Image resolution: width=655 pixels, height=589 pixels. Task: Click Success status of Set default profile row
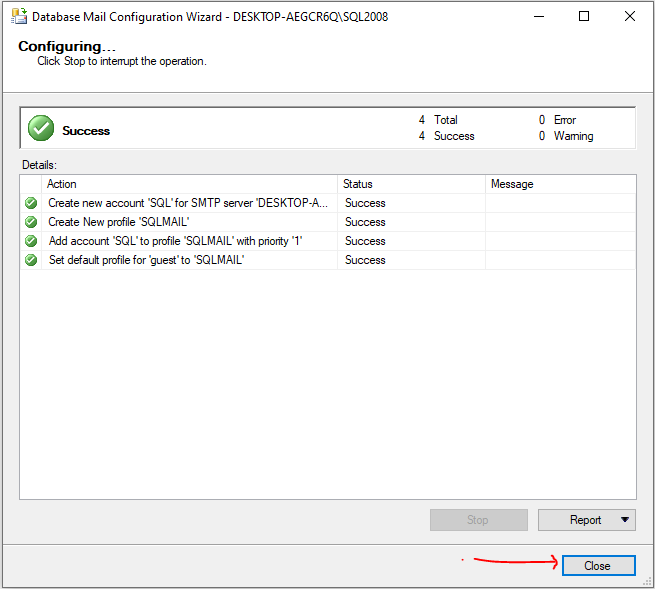point(365,260)
